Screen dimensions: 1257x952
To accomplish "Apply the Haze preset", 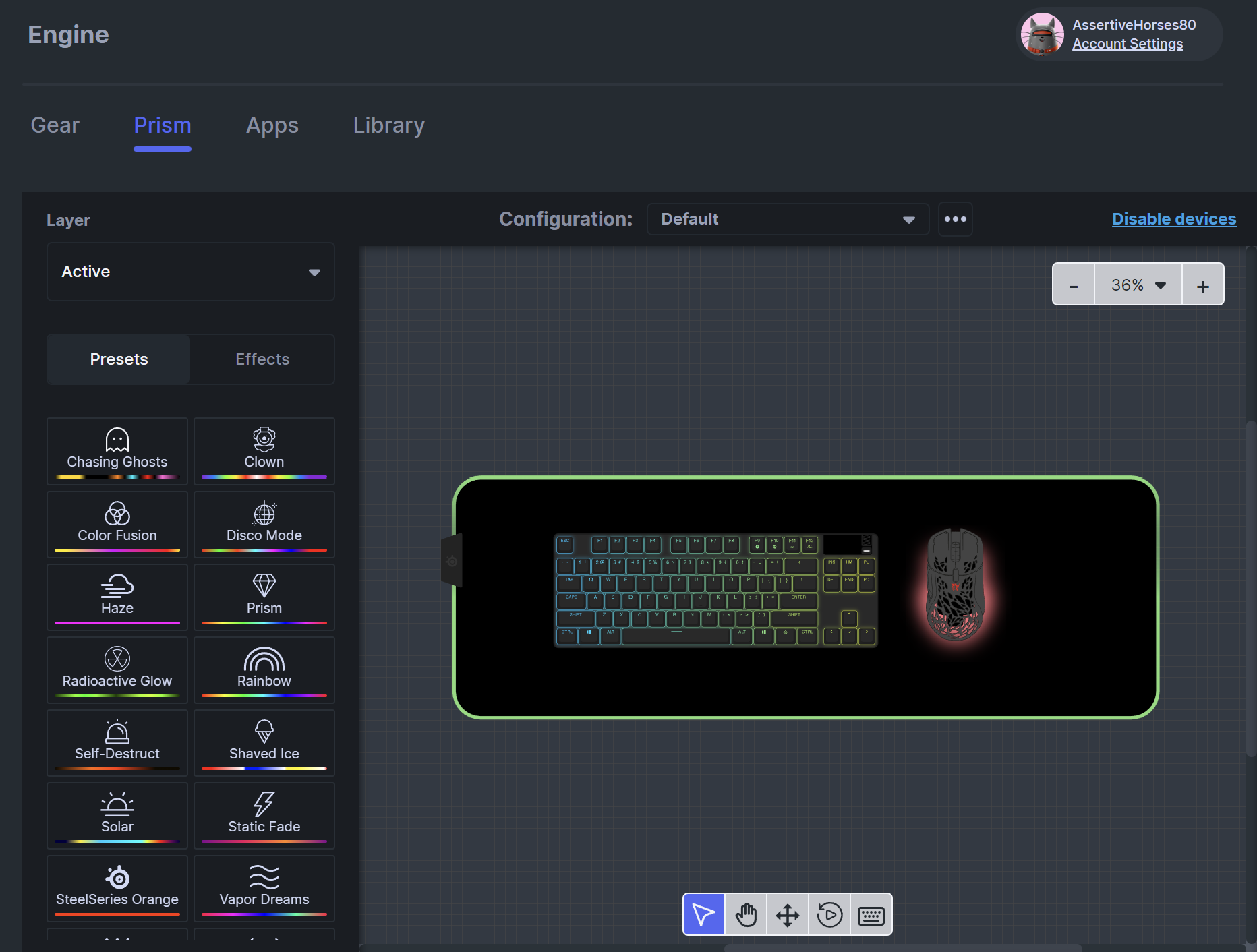I will coord(117,597).
